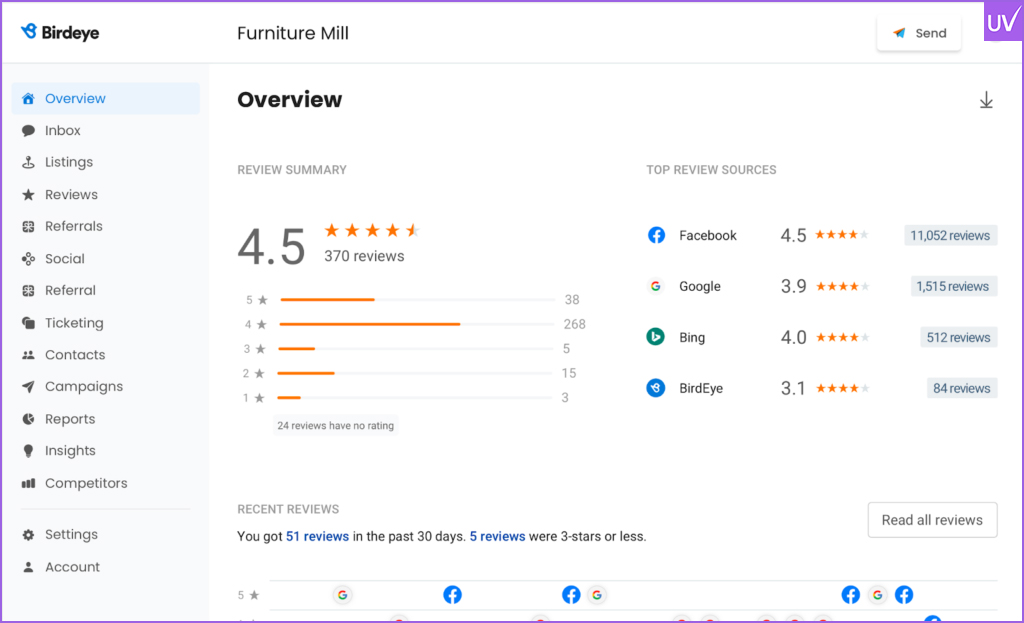Click the Reports pie chart icon
This screenshot has width=1024, height=623.
click(28, 419)
